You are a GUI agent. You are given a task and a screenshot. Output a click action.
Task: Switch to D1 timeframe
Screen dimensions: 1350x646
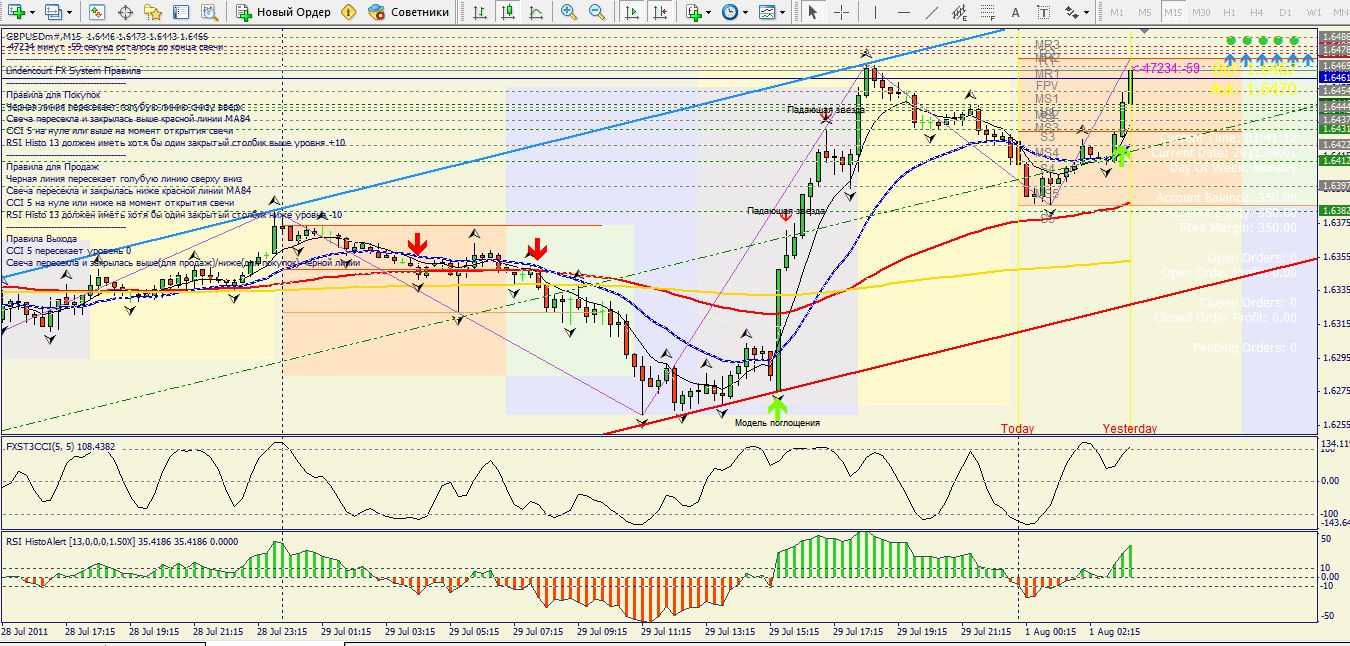click(x=1285, y=12)
